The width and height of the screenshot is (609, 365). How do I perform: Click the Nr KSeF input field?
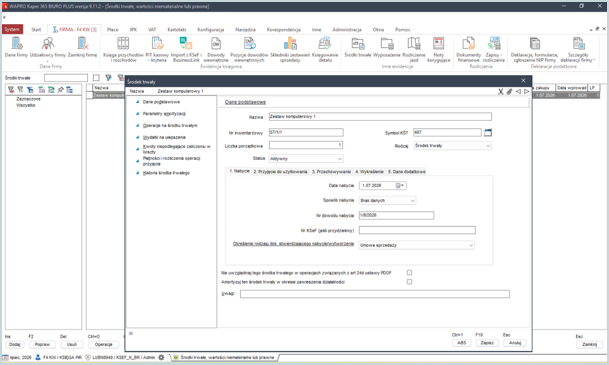417,230
